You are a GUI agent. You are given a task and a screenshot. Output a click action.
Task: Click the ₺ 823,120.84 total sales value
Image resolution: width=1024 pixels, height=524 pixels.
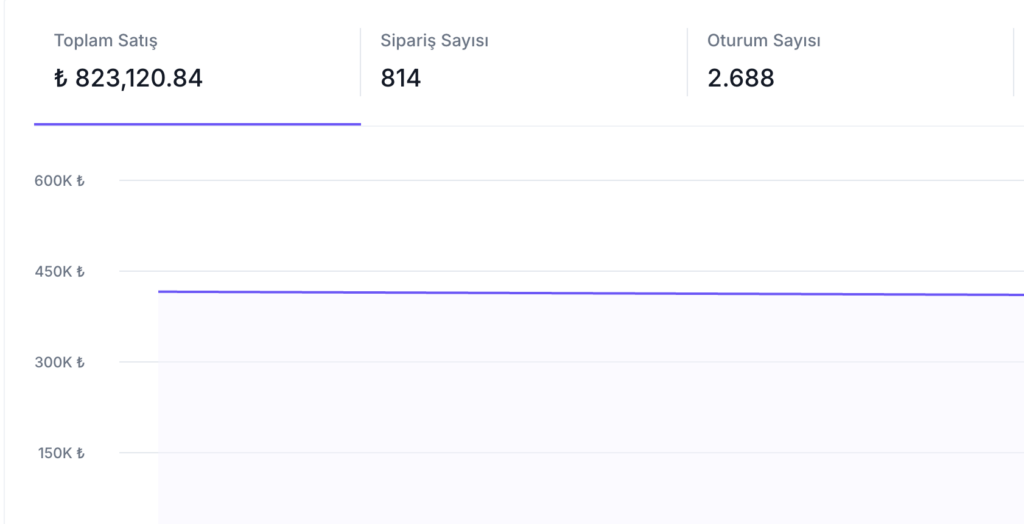[128, 78]
